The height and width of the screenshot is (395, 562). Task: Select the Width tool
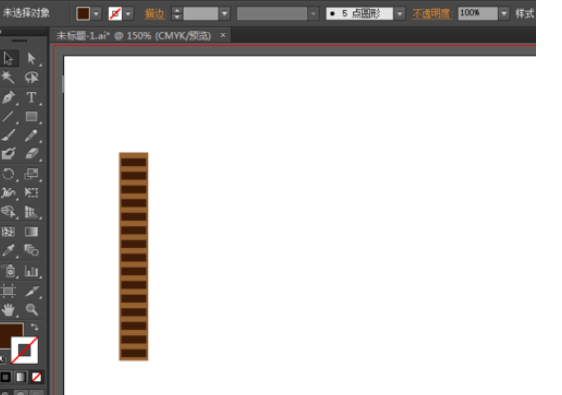pyautogui.click(x=8, y=193)
